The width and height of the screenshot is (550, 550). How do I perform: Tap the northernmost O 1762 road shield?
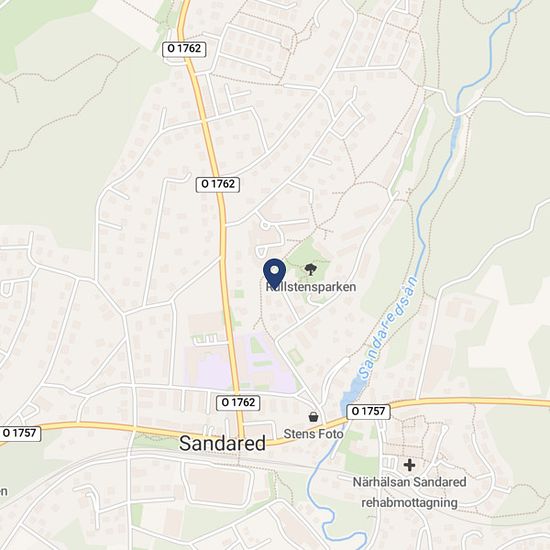click(x=184, y=49)
